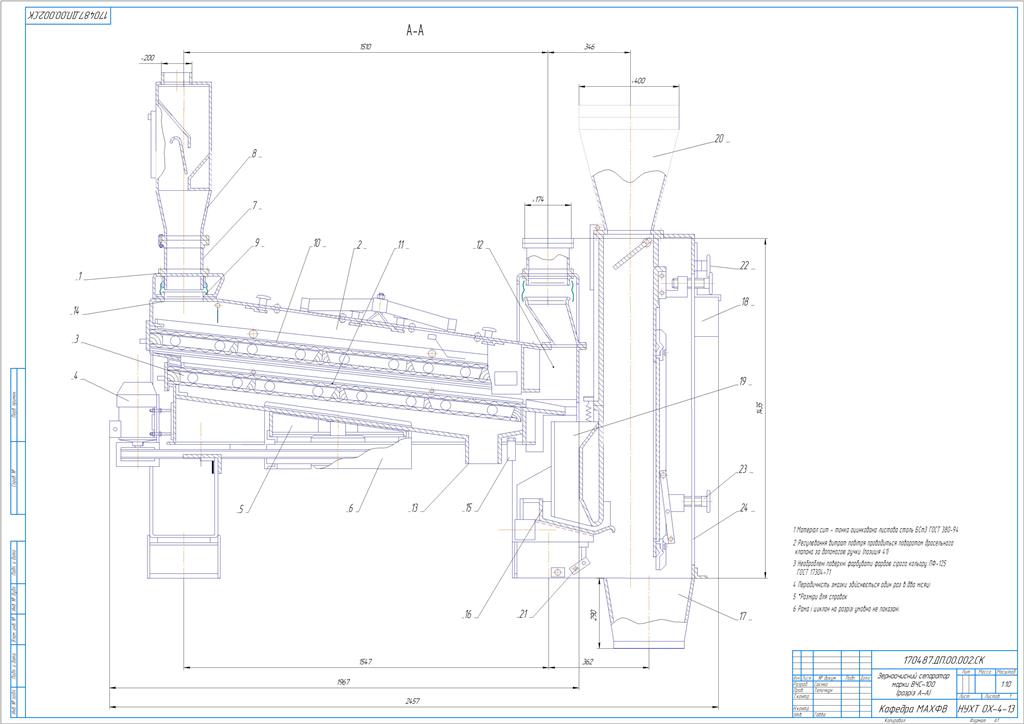Select the "174" width dimension
Screen dimensions: 1024x724
[538, 198]
